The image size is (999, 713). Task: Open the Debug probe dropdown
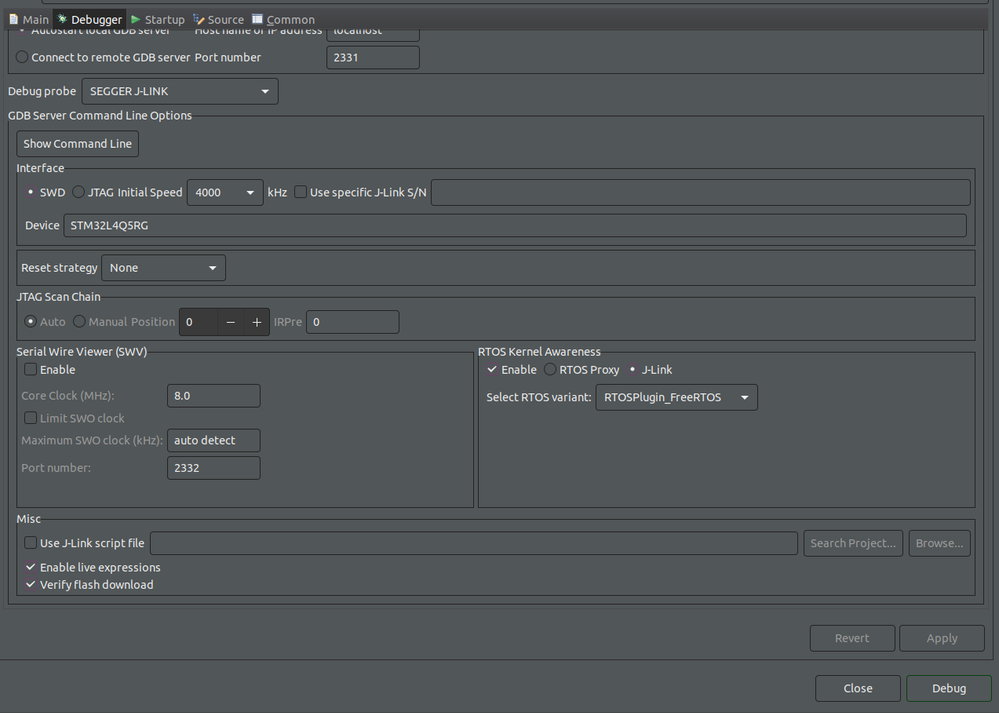point(180,91)
